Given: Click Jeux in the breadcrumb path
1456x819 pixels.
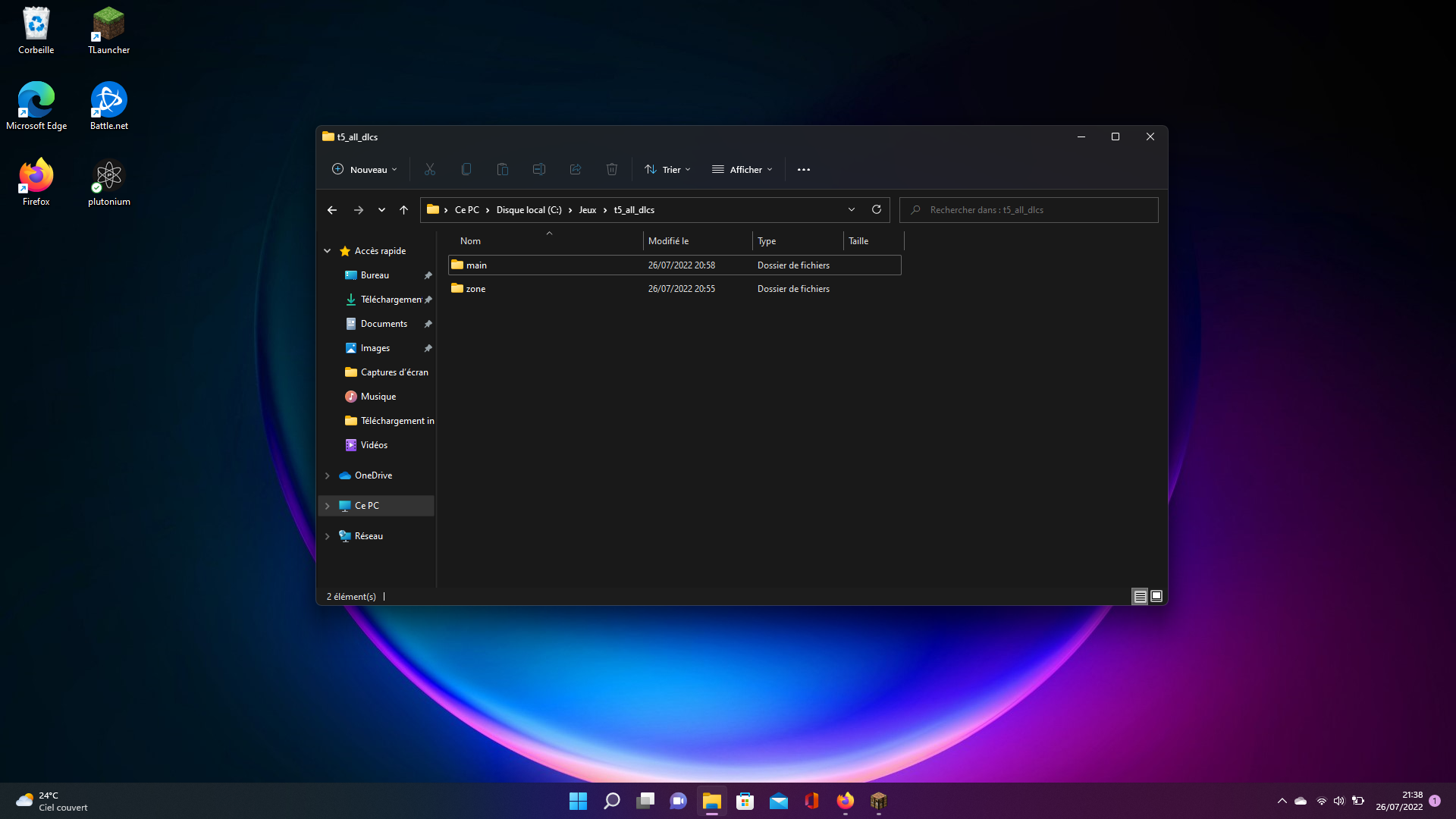Looking at the screenshot, I should (588, 210).
